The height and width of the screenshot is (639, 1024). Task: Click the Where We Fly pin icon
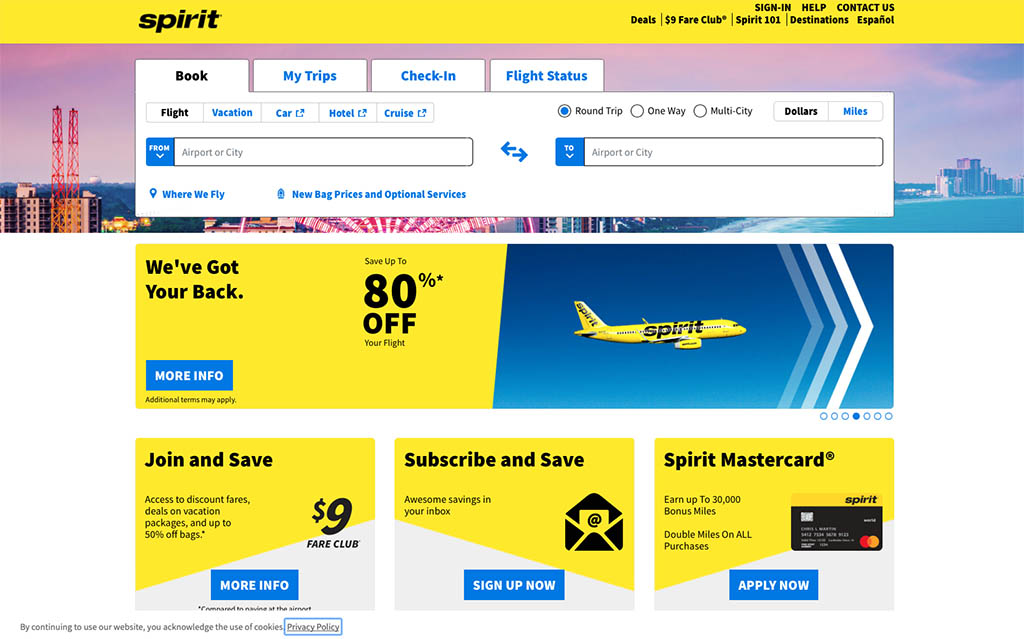tap(153, 193)
